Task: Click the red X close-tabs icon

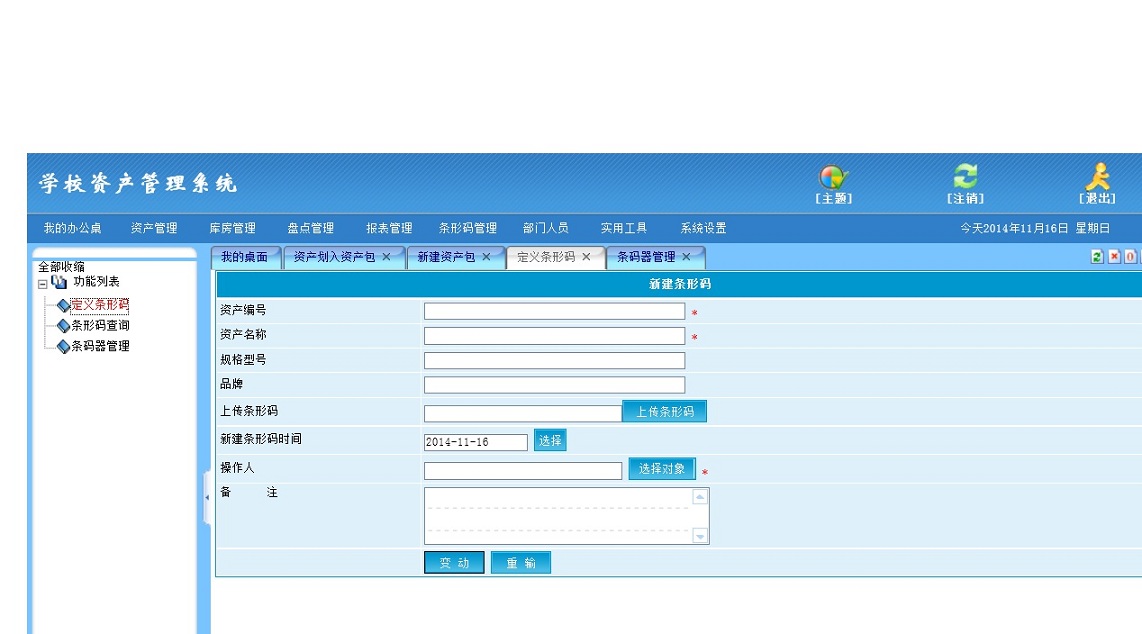Action: pyautogui.click(x=1114, y=257)
